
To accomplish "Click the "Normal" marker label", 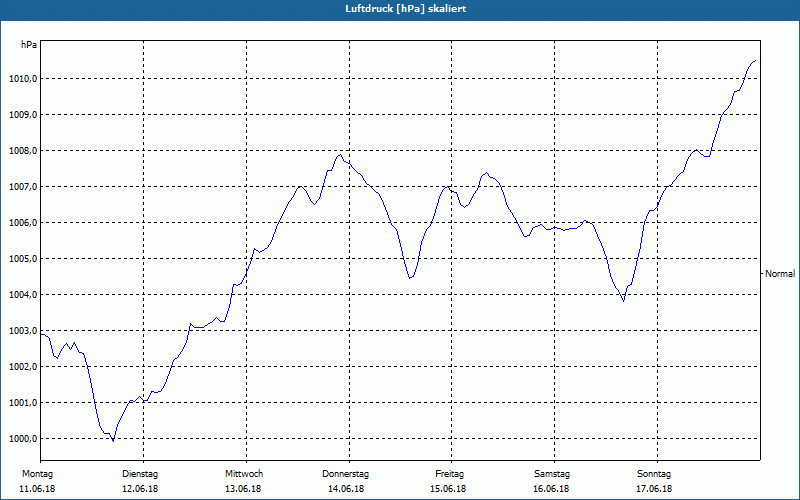I will tap(780, 274).
